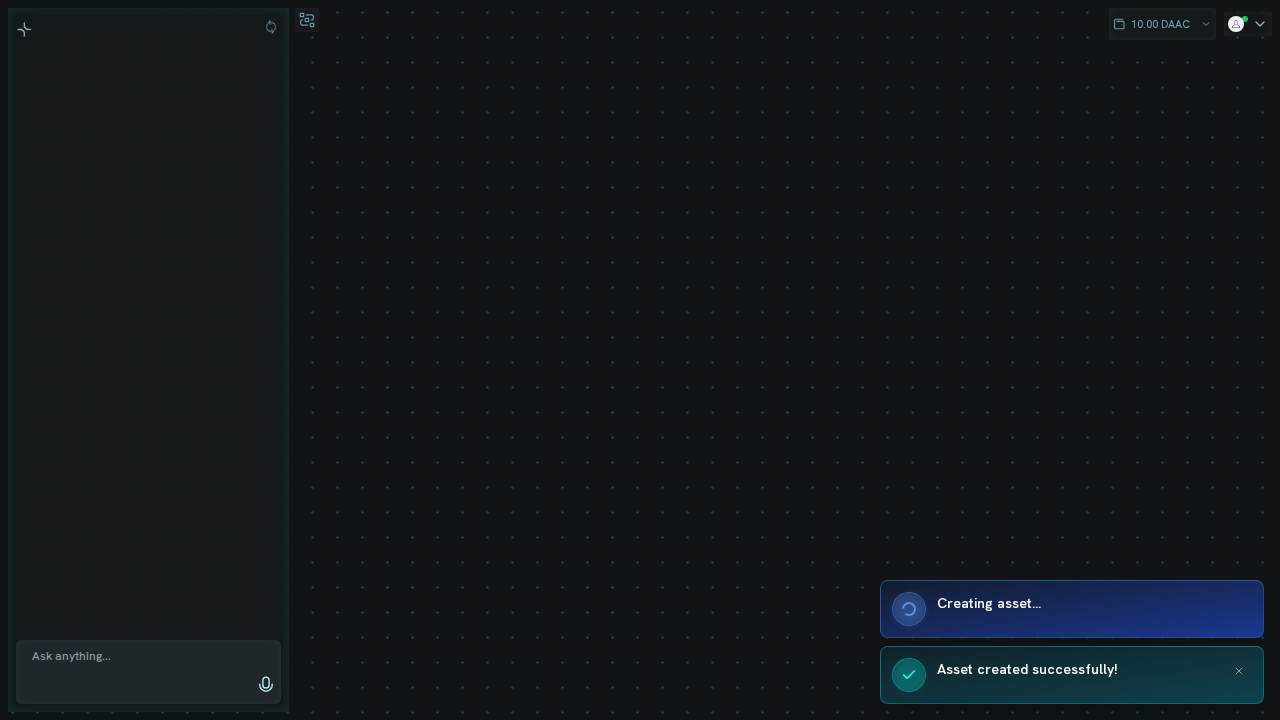Click the refresh conversation icon in the chat panel
The width and height of the screenshot is (1280, 720).
pos(271,27)
